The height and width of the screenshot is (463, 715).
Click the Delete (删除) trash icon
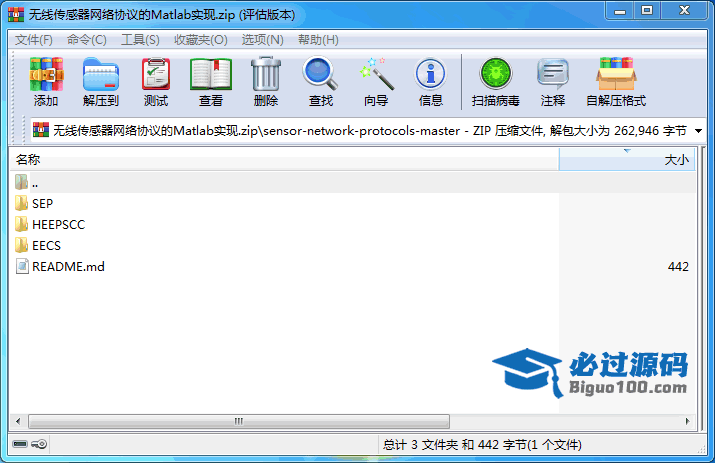tap(266, 74)
